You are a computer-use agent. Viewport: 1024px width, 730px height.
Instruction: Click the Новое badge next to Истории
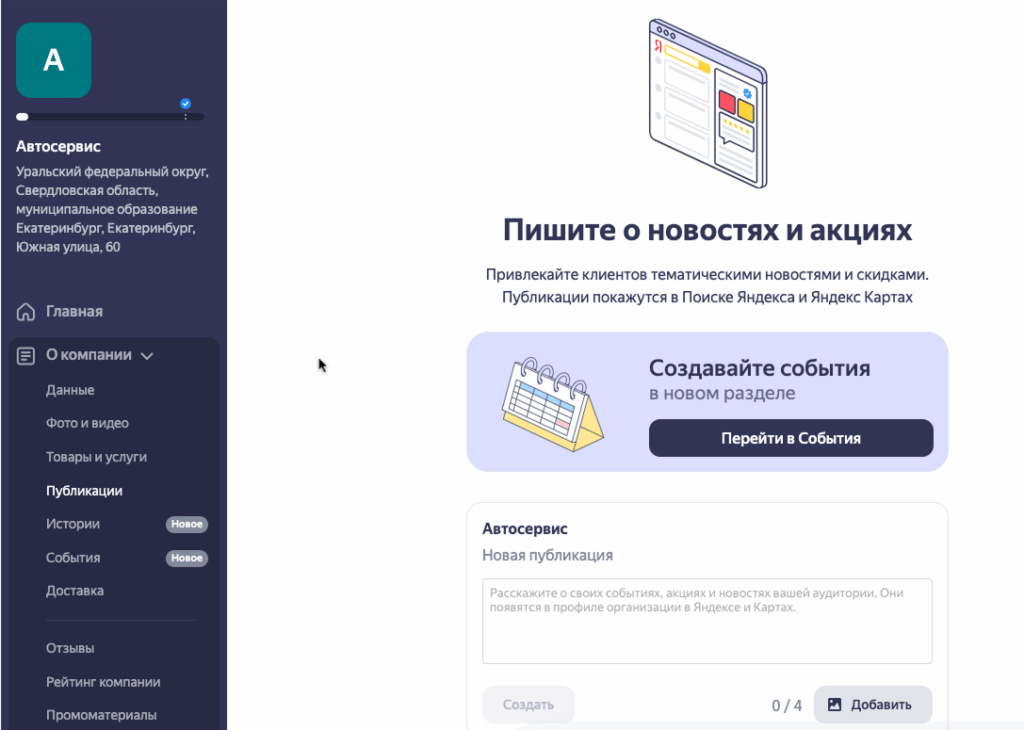click(x=187, y=524)
